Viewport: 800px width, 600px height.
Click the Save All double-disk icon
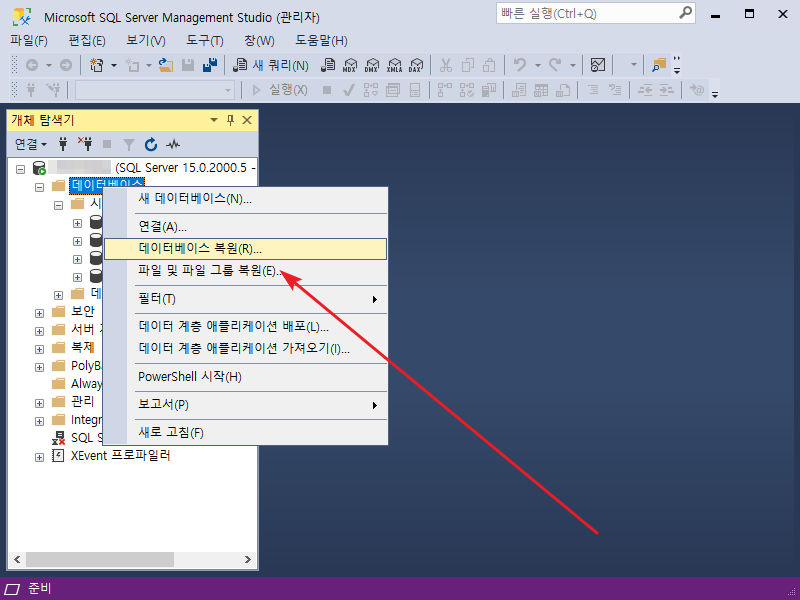point(210,65)
